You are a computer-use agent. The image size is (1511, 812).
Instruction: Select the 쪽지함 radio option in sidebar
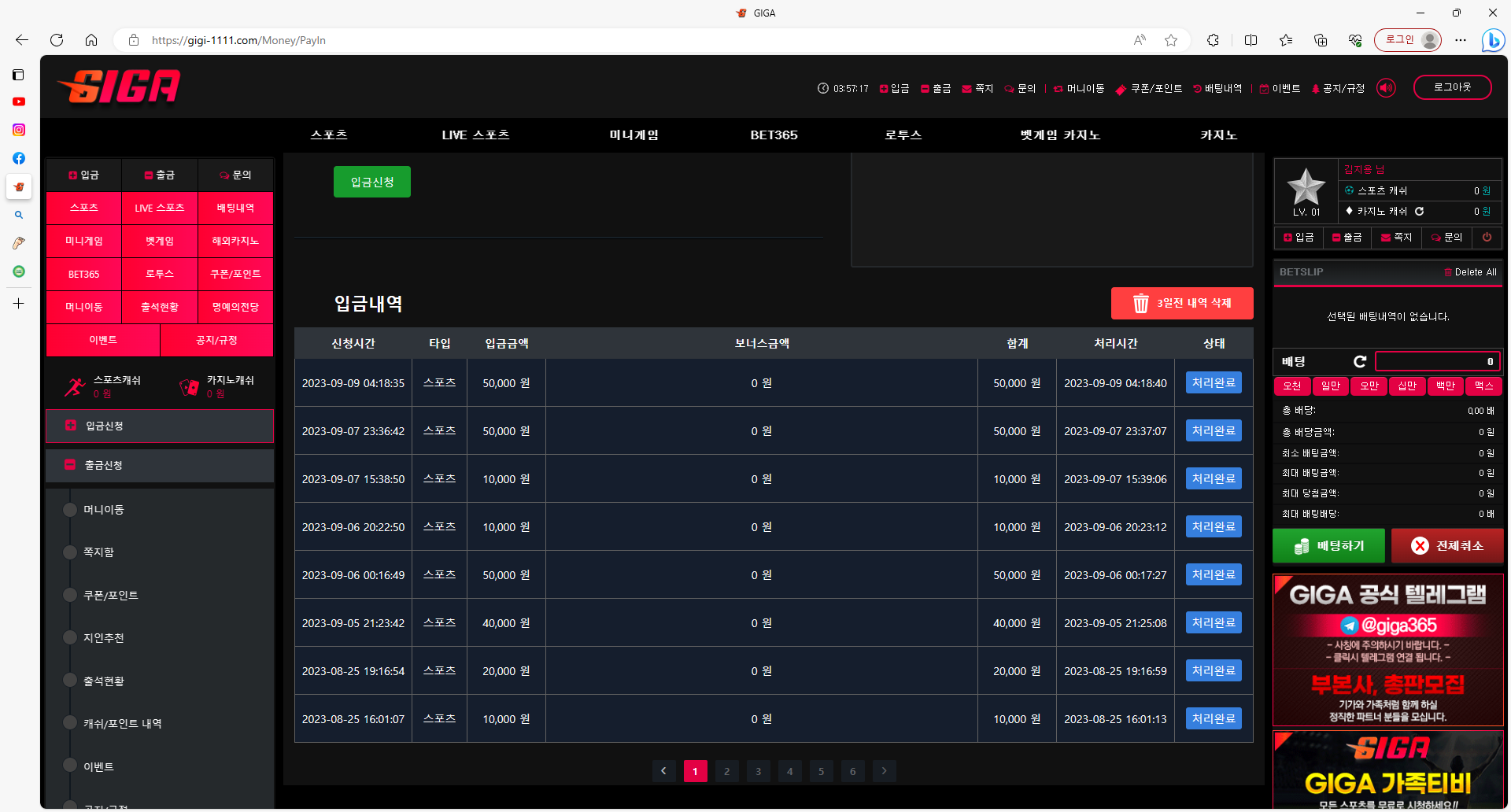[x=70, y=552]
